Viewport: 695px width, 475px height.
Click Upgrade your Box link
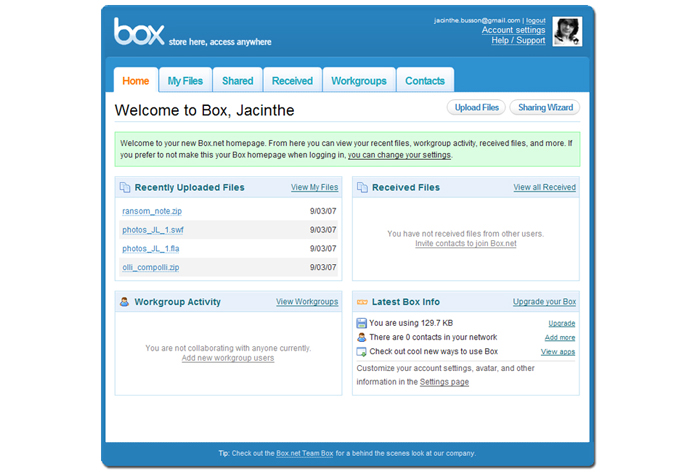click(544, 302)
